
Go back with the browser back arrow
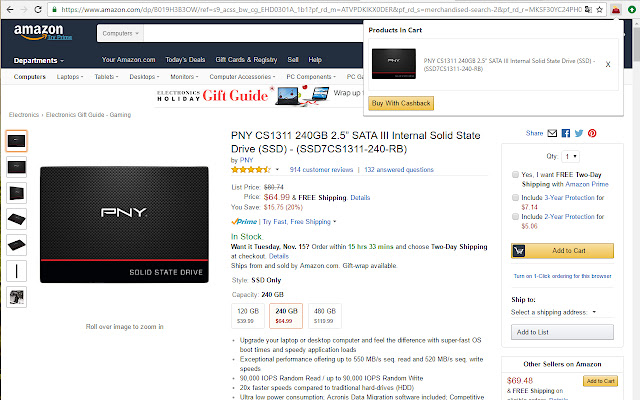point(10,9)
